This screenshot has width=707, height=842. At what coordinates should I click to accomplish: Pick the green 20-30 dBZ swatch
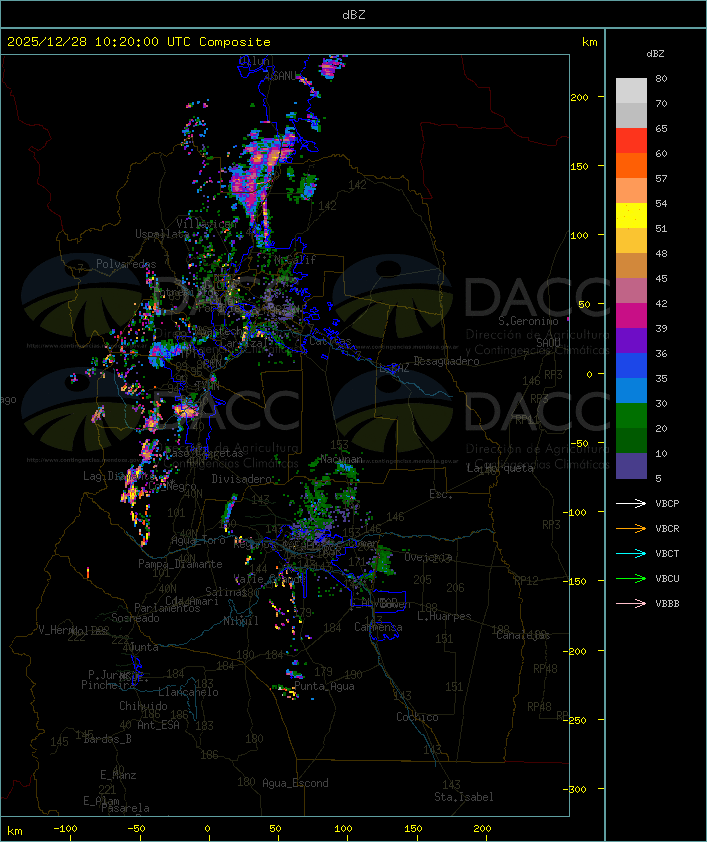631,415
